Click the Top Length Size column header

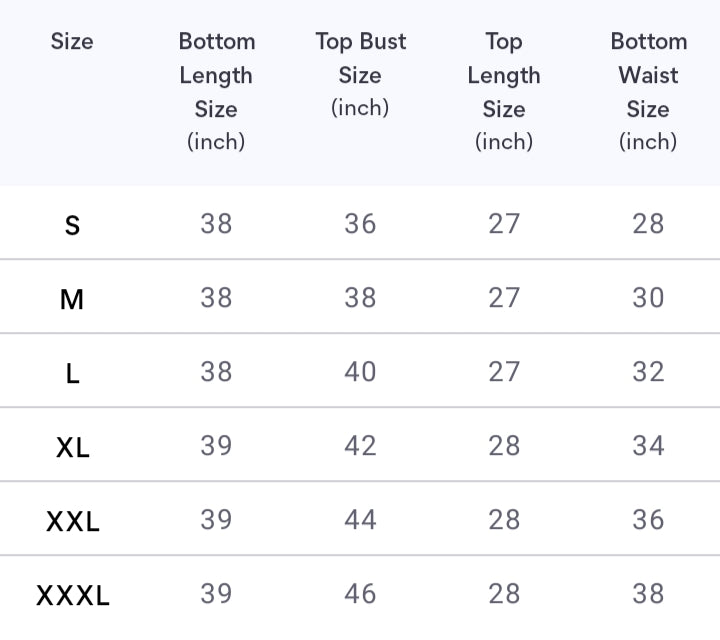click(504, 91)
